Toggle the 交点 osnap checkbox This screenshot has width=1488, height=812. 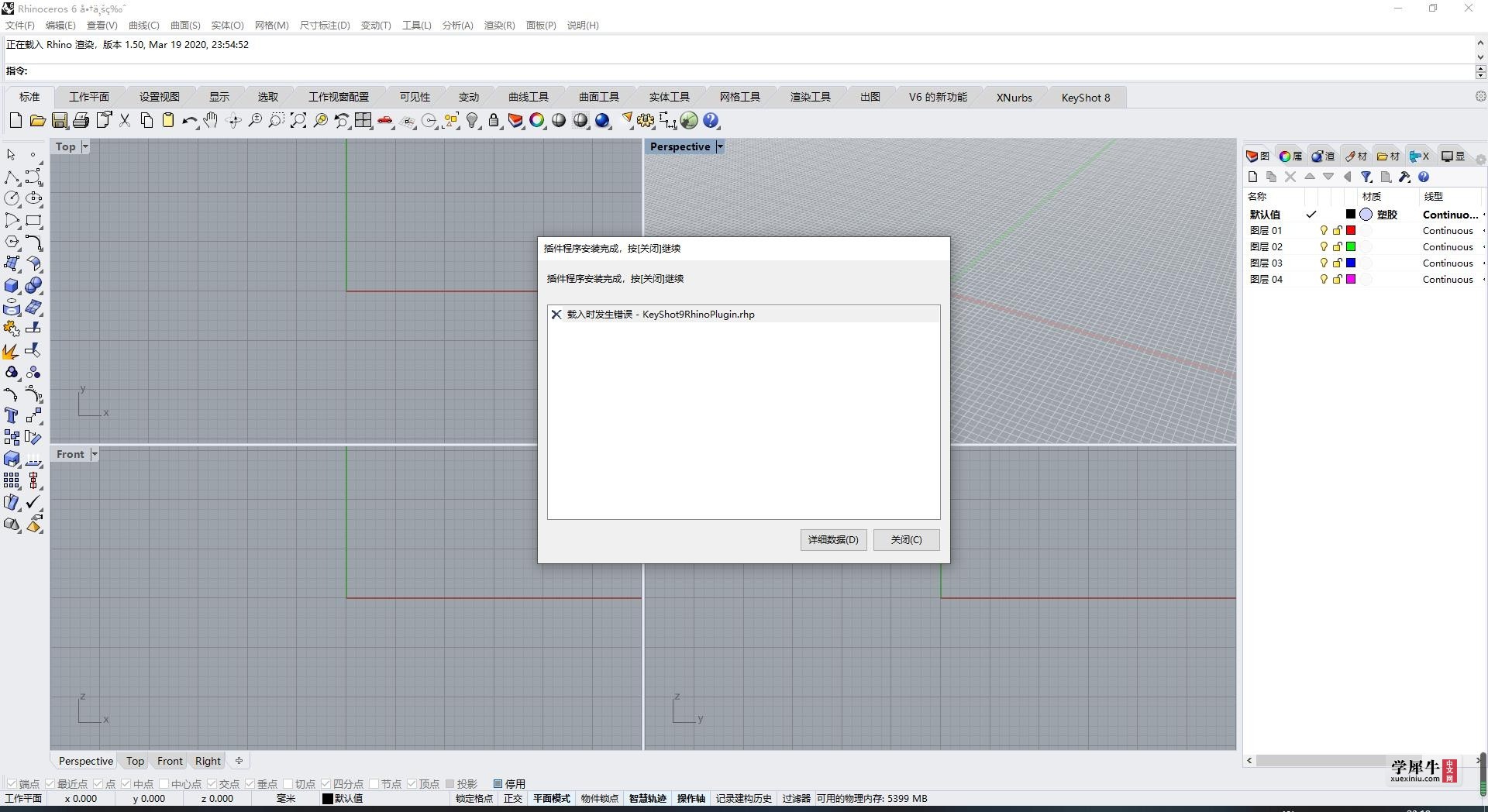coord(212,784)
